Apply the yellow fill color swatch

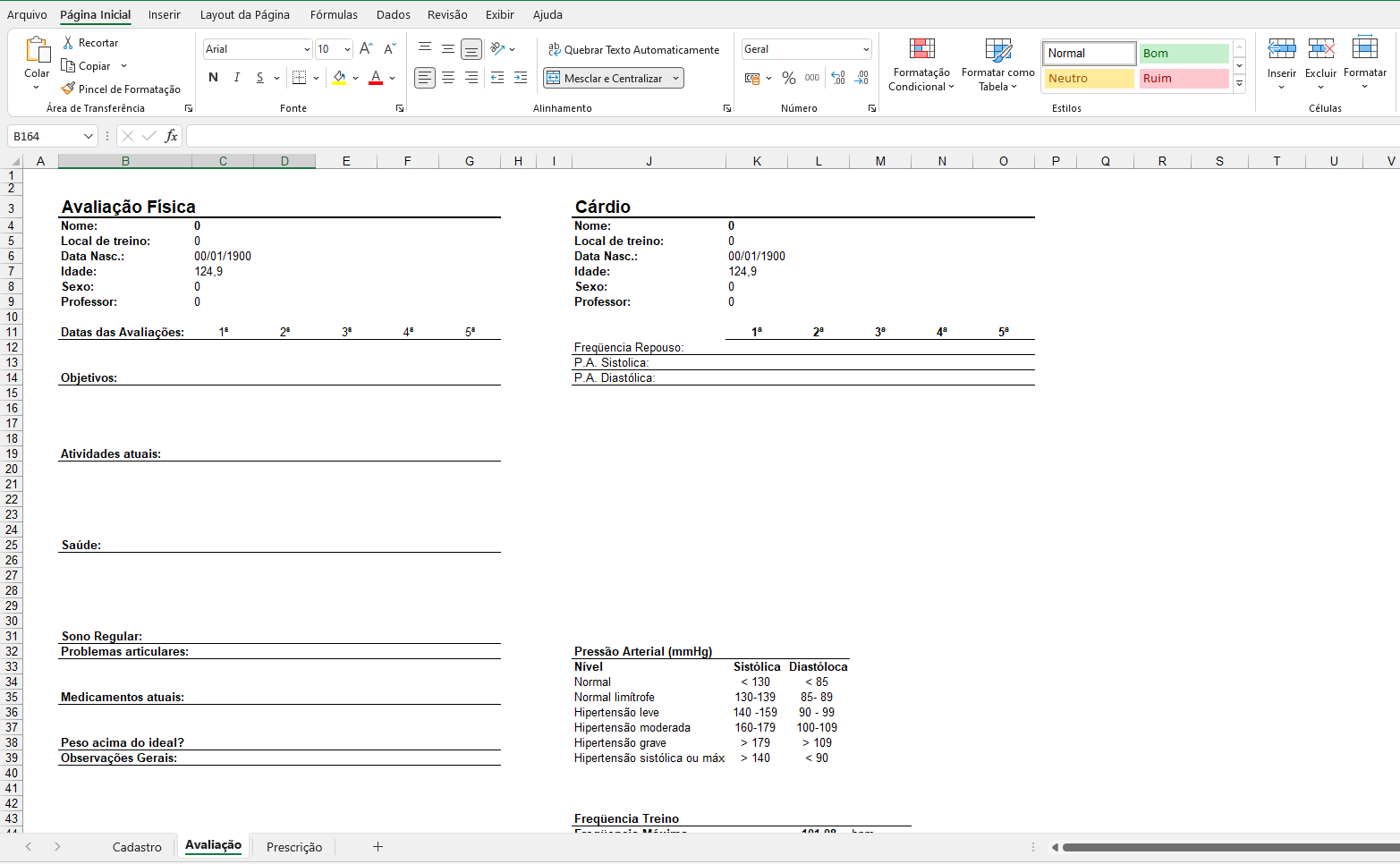pyautogui.click(x=339, y=78)
